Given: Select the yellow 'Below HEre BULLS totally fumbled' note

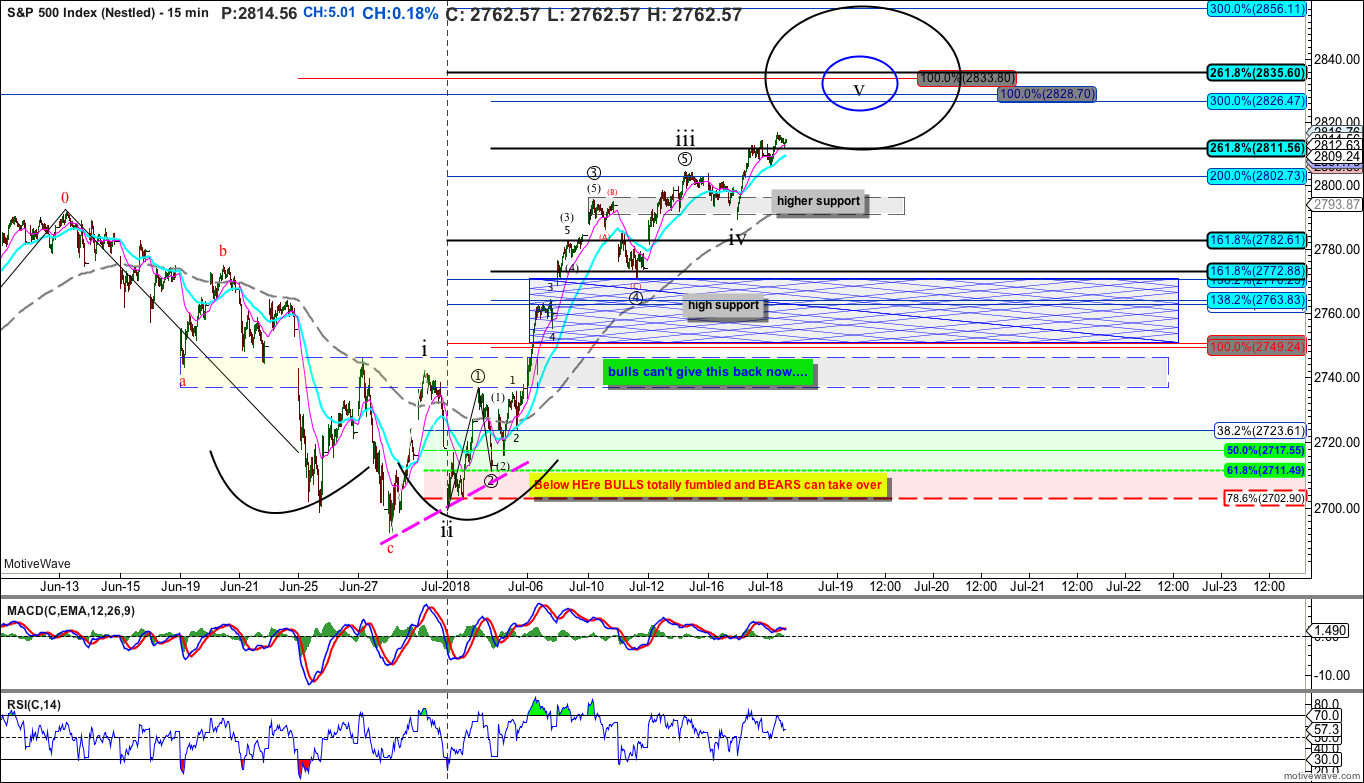Looking at the screenshot, I should 709,485.
